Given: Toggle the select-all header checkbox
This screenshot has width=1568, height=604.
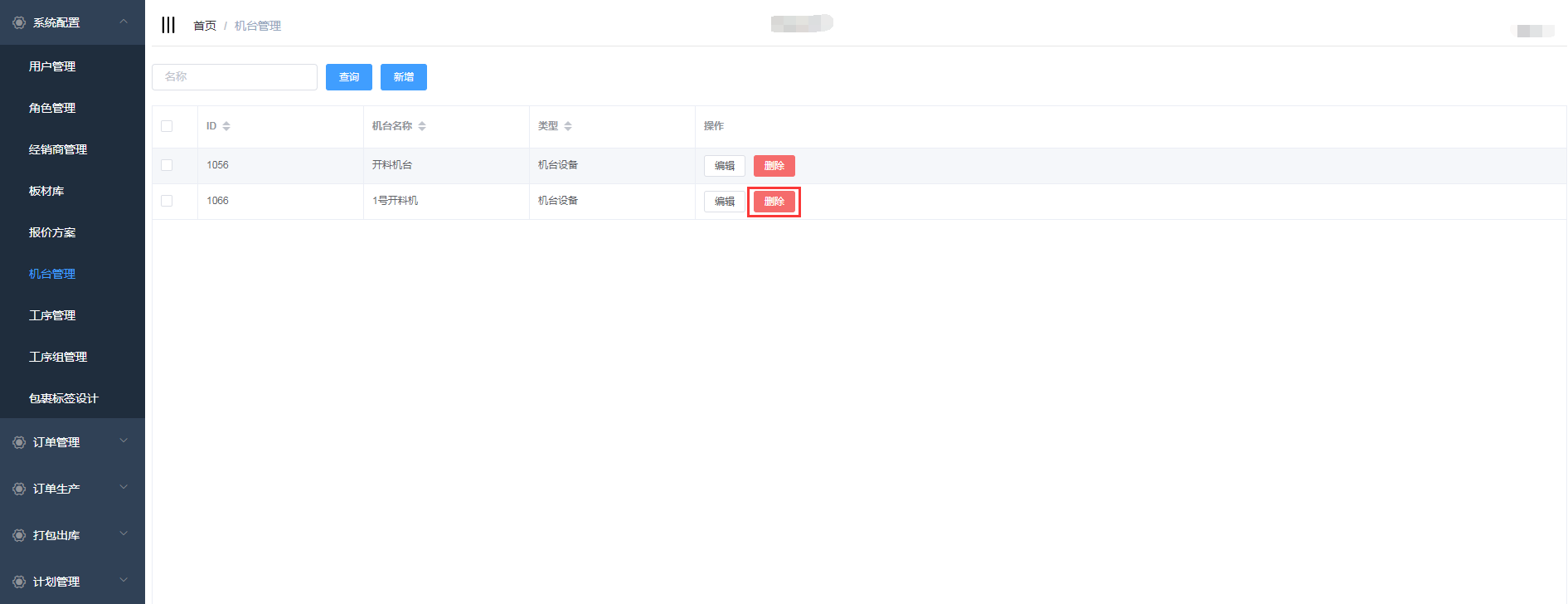Looking at the screenshot, I should tap(167, 126).
